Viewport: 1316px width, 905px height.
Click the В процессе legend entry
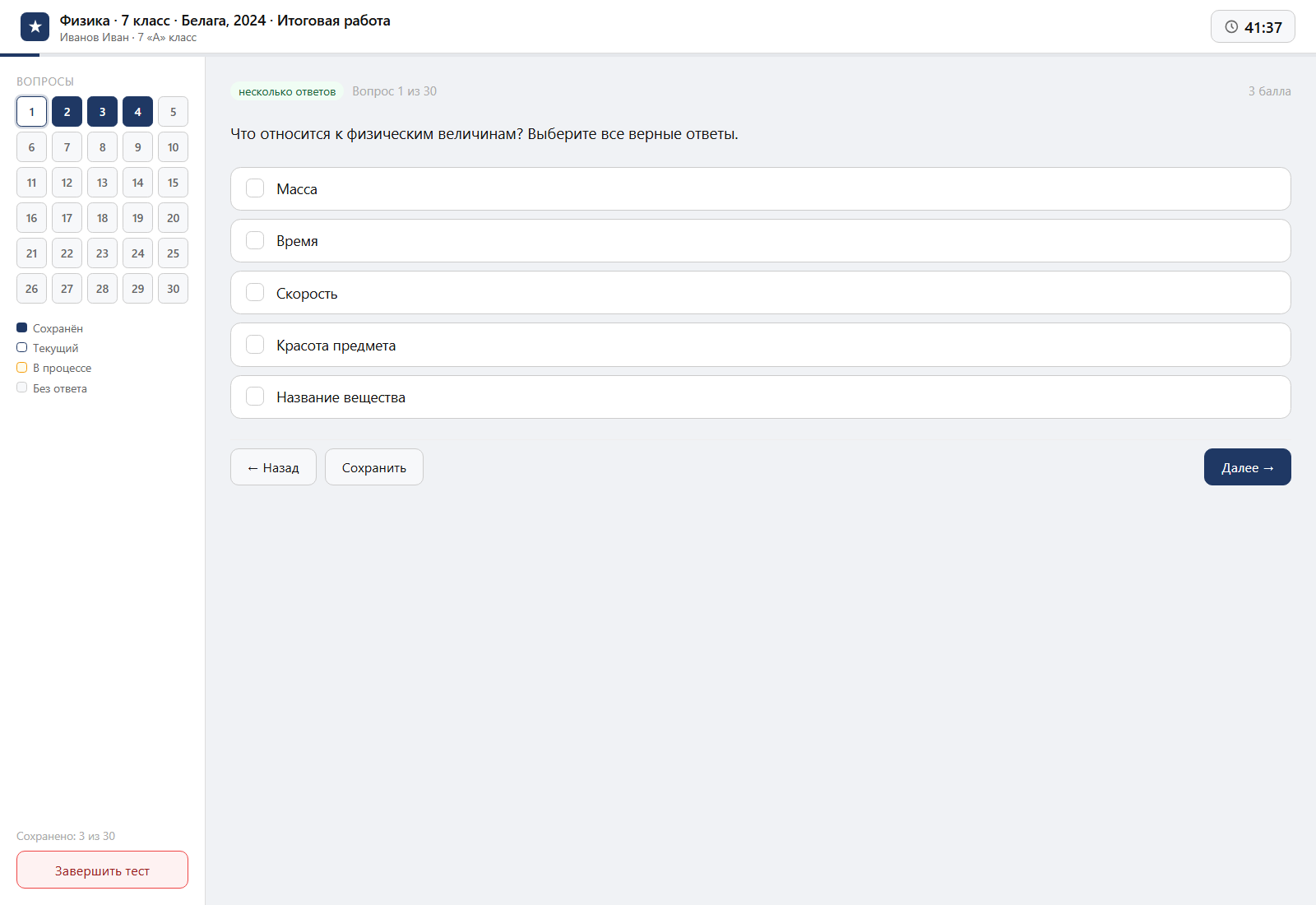(x=53, y=368)
